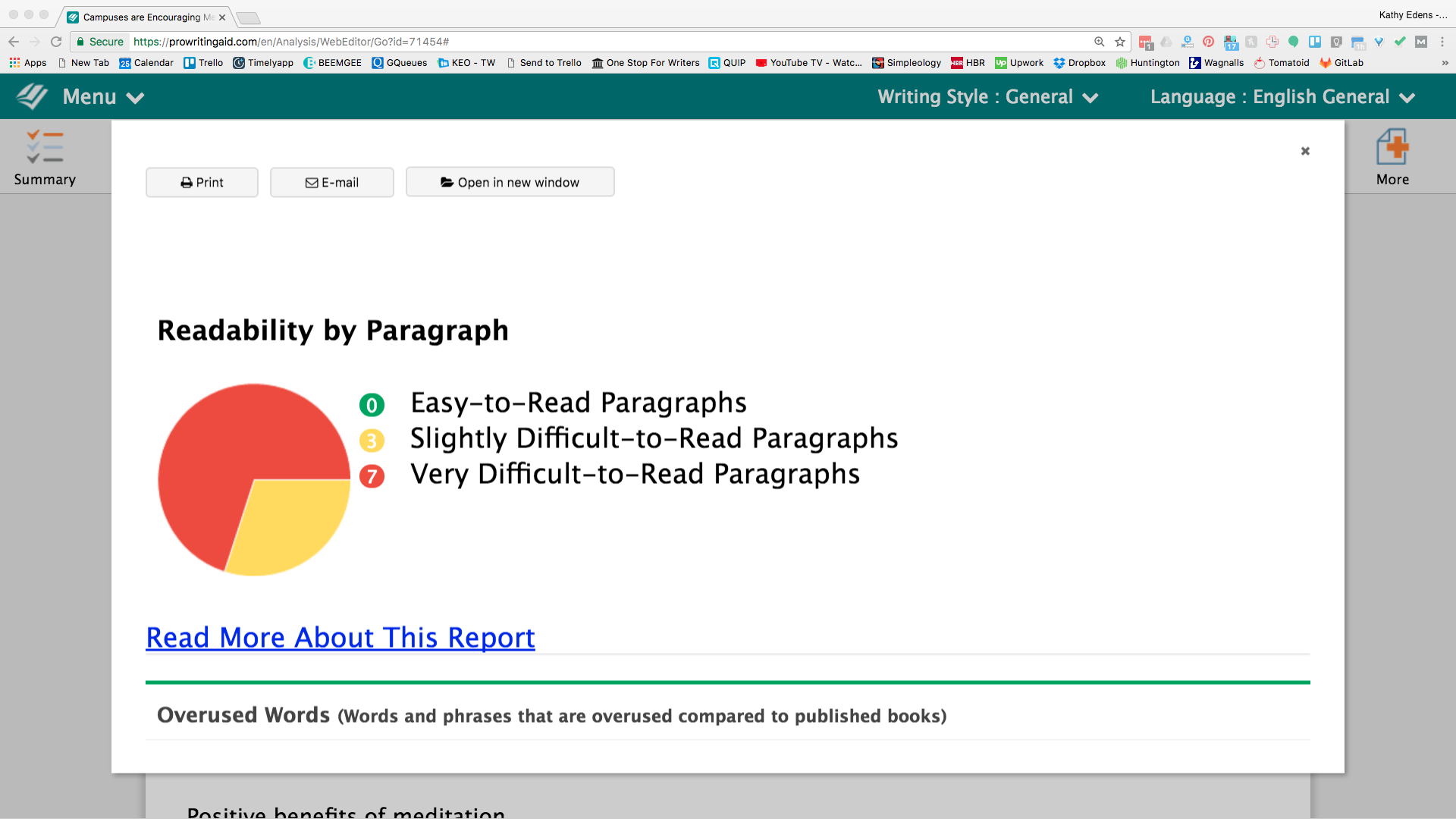1456x819 pixels.
Task: Click Open in new window button
Action: [510, 183]
